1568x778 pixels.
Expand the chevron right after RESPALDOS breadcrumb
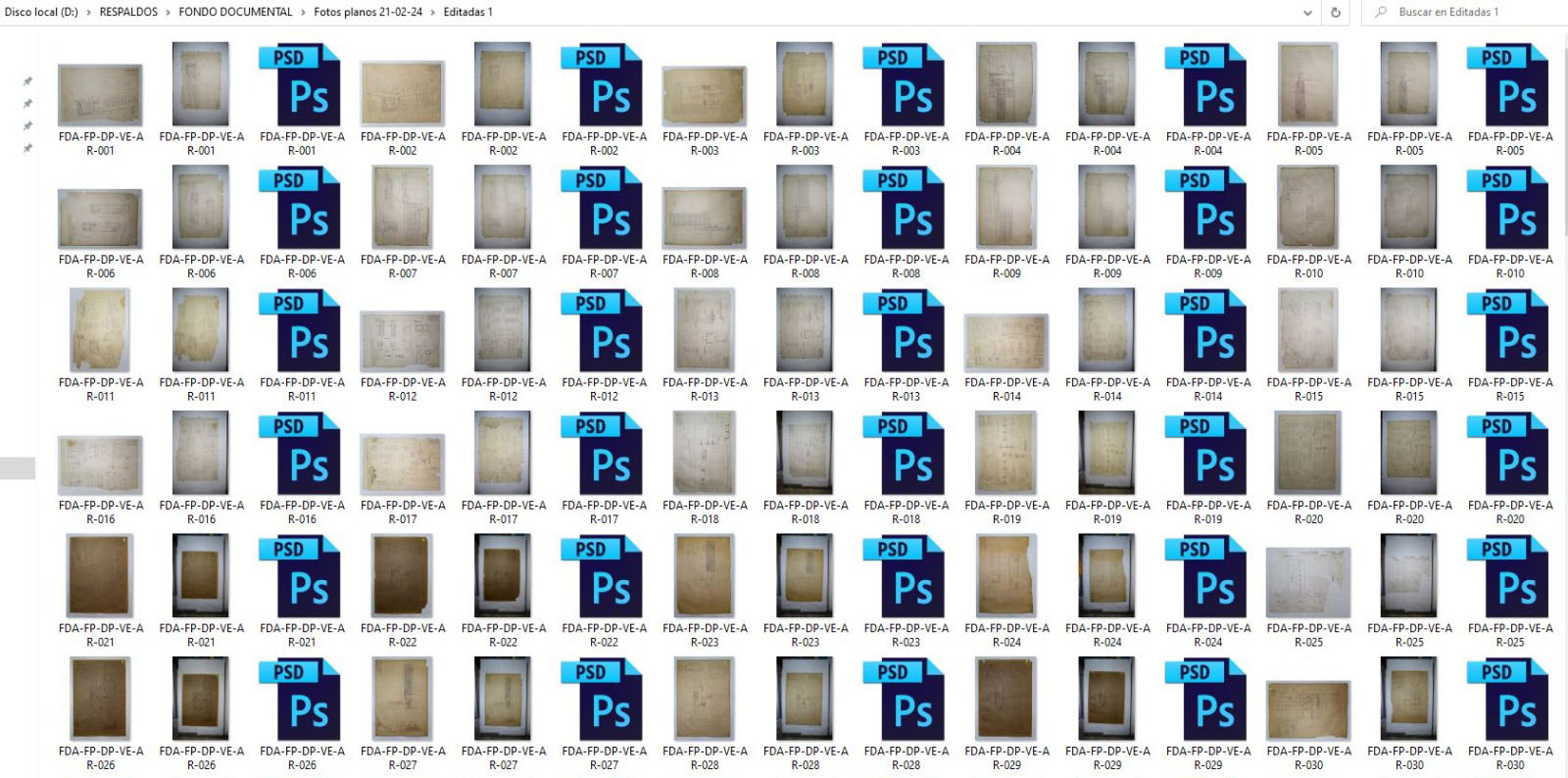tap(168, 13)
